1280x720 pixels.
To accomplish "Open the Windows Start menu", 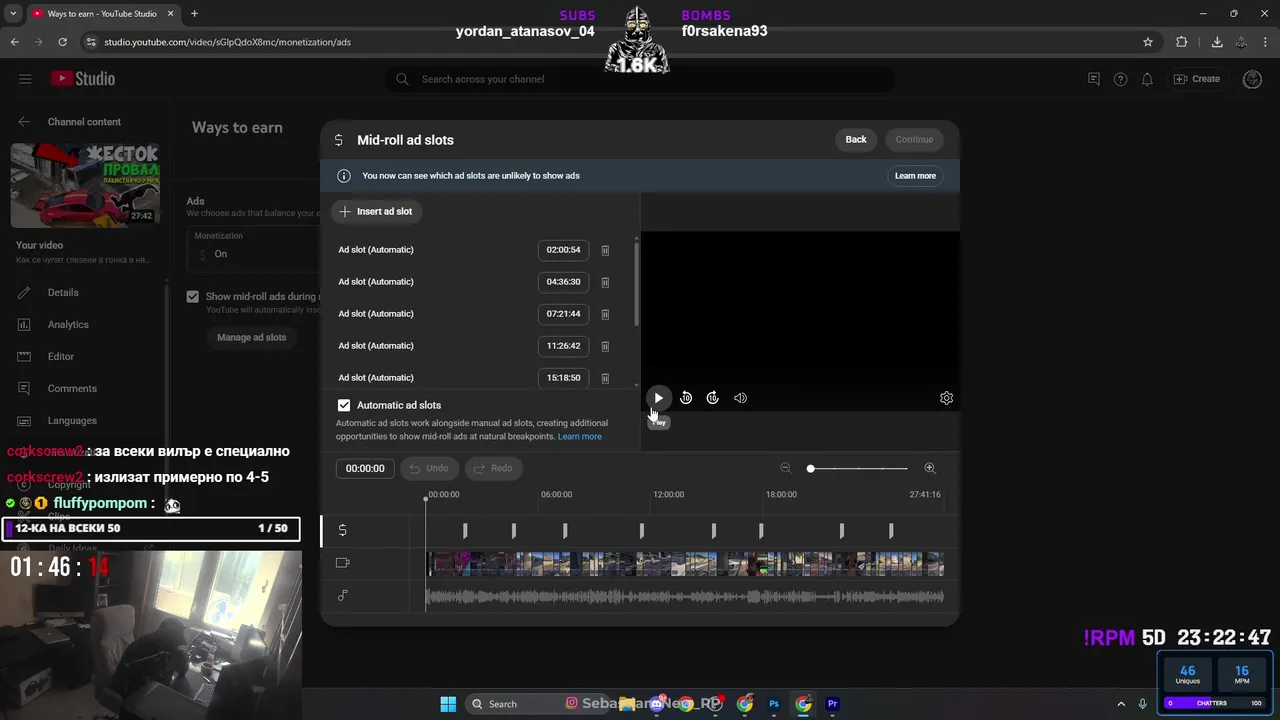I will [x=448, y=704].
